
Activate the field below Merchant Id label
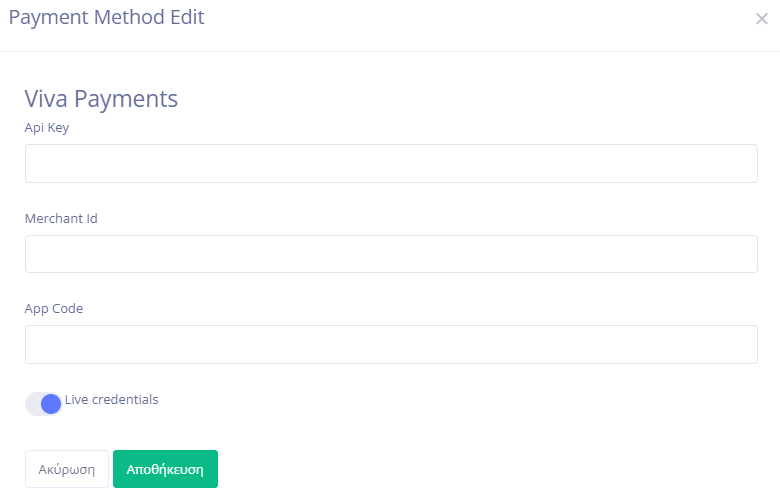pos(391,254)
